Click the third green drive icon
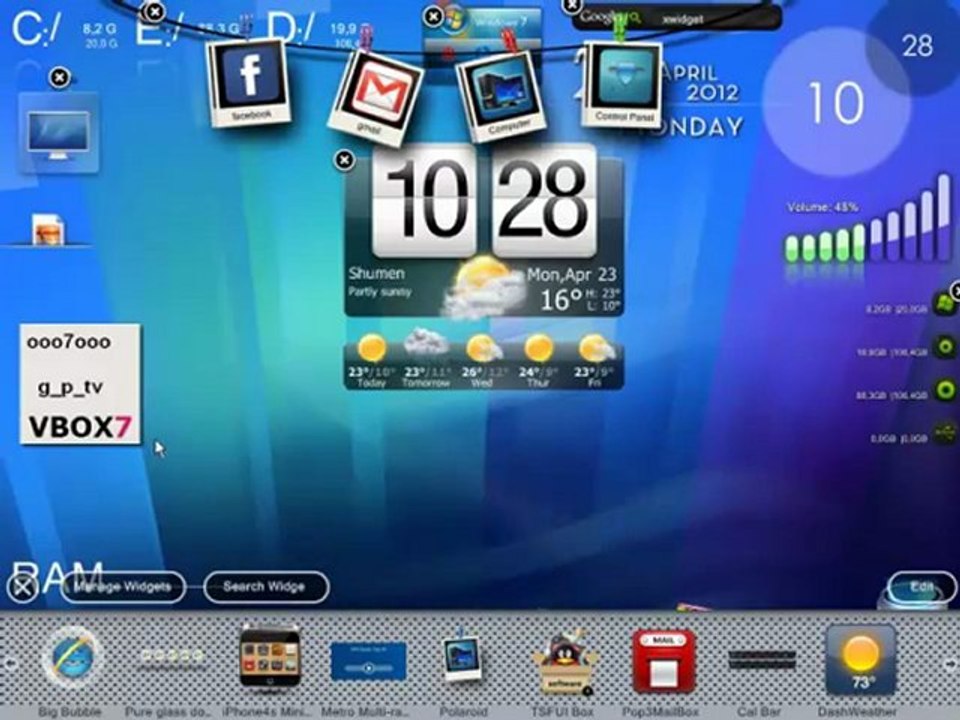The width and height of the screenshot is (960, 720). [945, 390]
